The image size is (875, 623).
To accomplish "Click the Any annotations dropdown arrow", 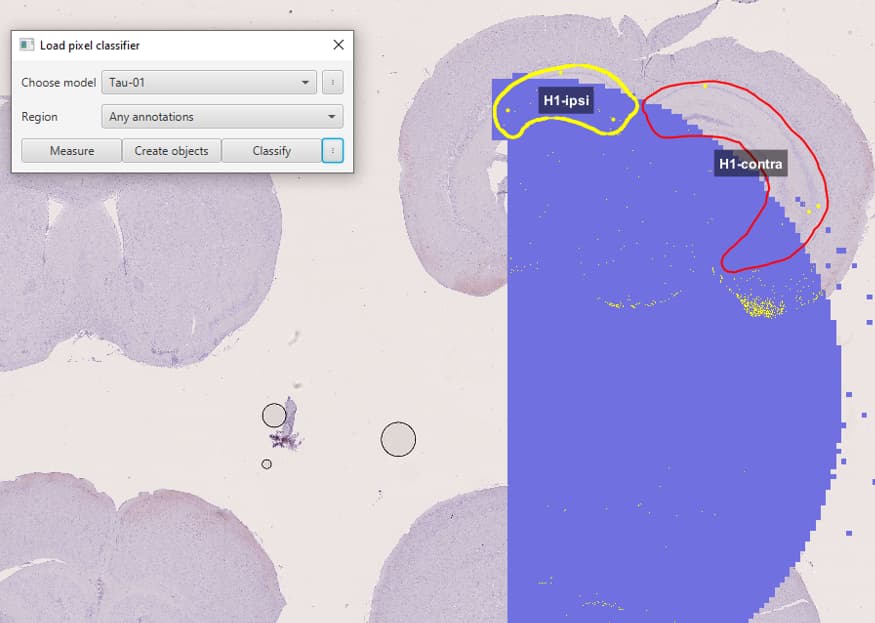I will point(333,116).
